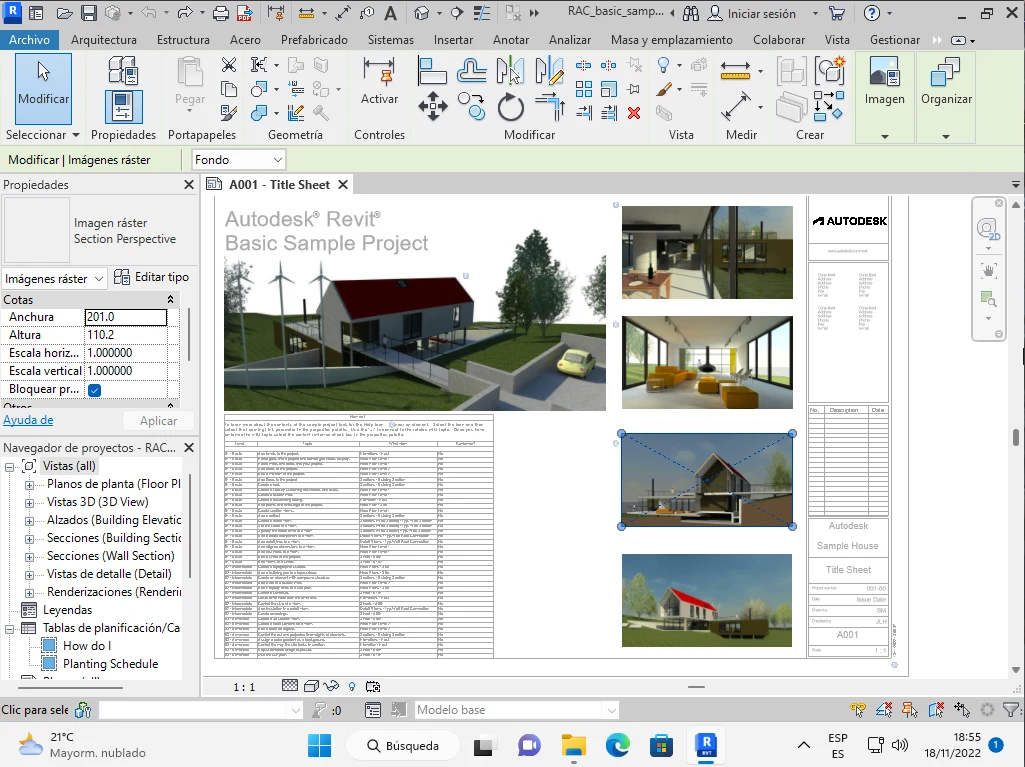Screen dimensions: 1025x767
Task: Select the Align tool icon
Action: click(x=432, y=71)
